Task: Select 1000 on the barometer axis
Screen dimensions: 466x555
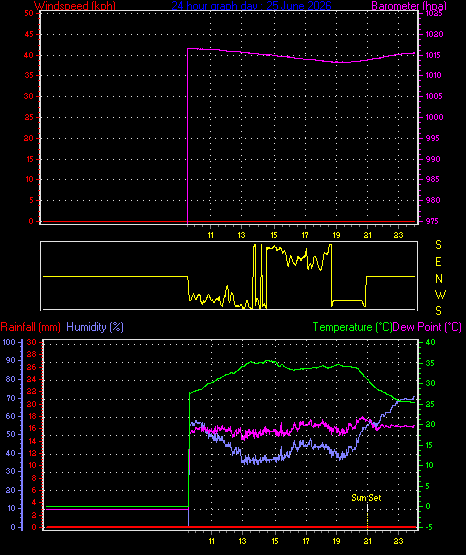Action: (x=434, y=117)
